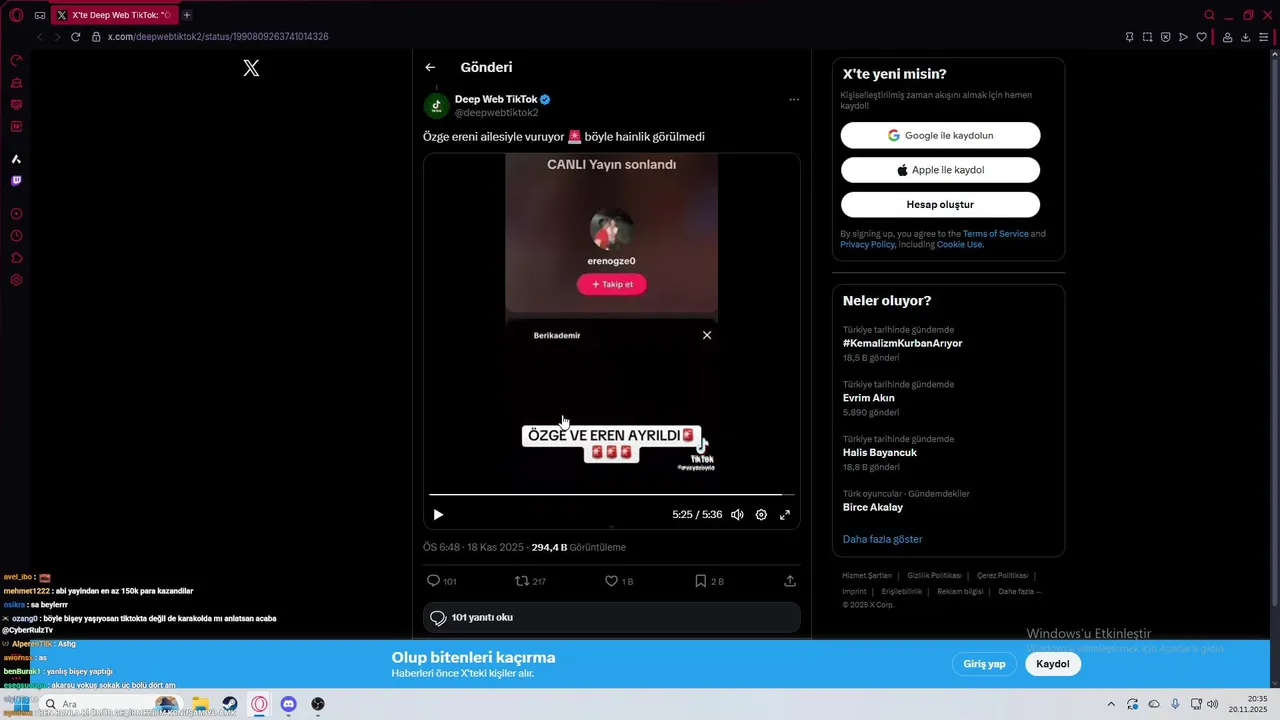1280x720 pixels.
Task: Open Discord from the taskbar
Action: click(288, 704)
